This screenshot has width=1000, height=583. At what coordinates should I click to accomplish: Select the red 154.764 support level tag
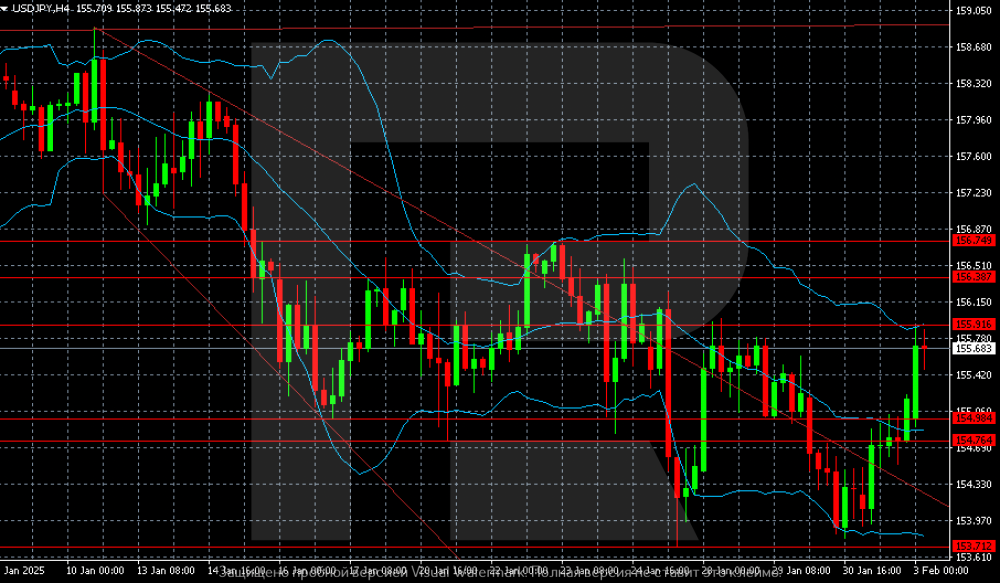click(973, 441)
